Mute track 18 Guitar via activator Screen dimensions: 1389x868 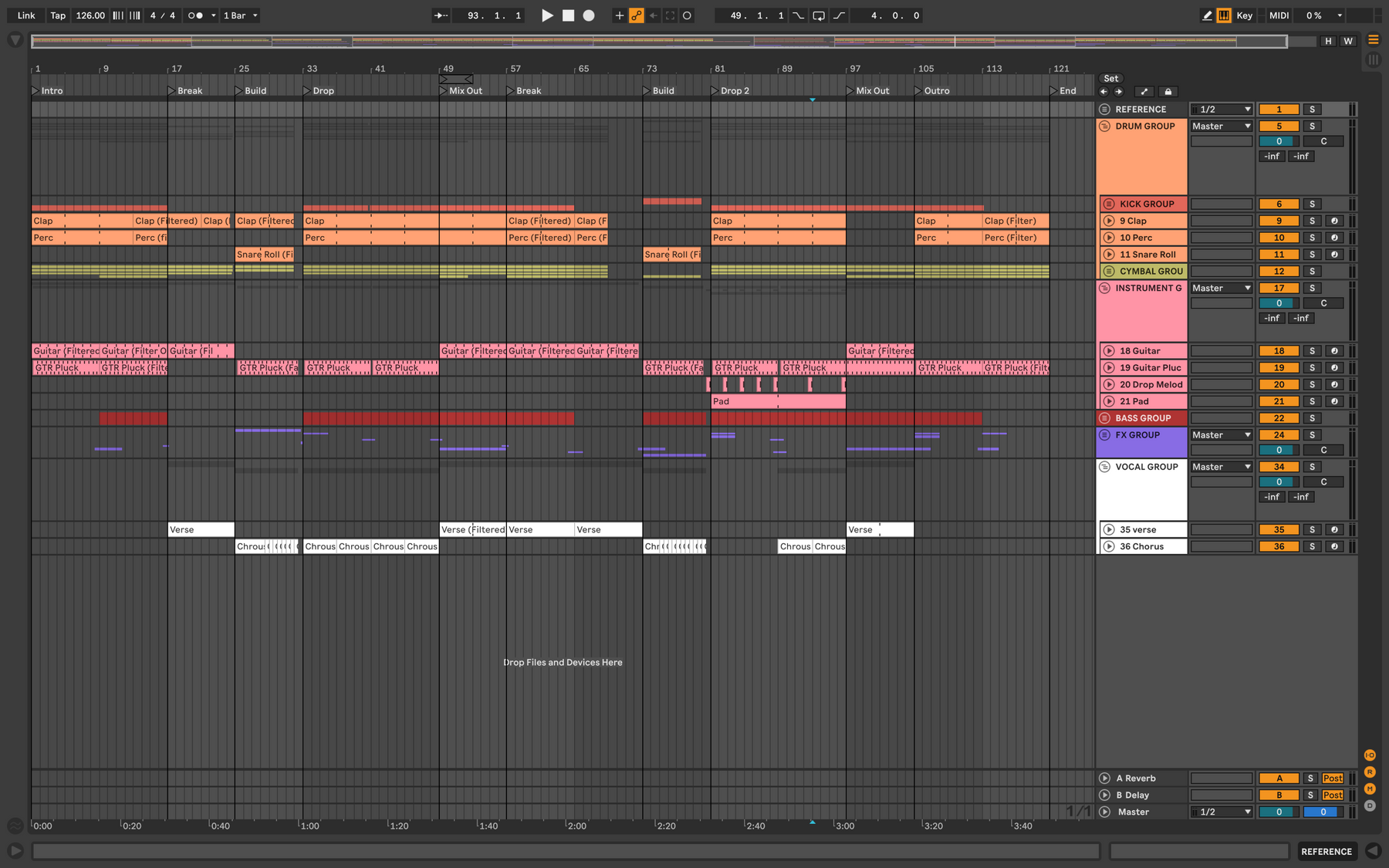(x=1279, y=351)
